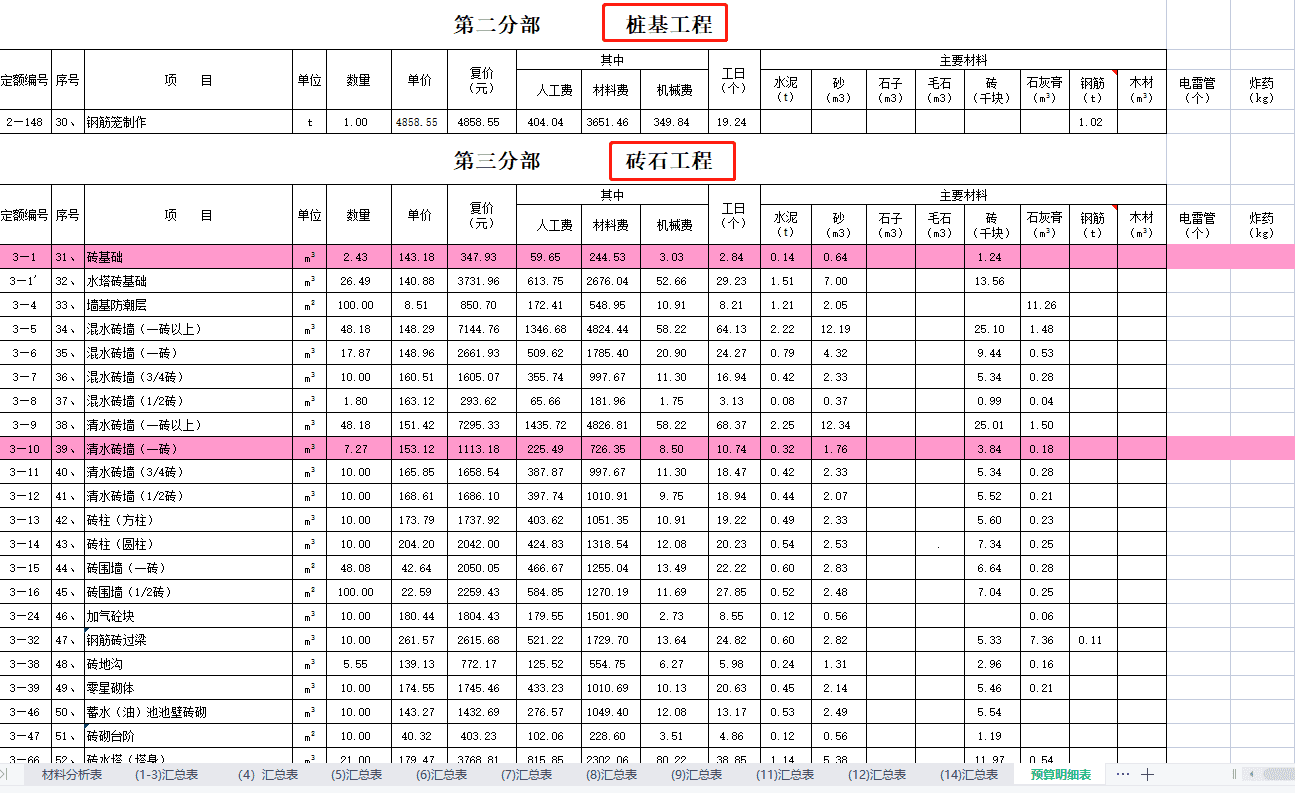The image size is (1295, 793).
Task: Select the highlighted 砖基础 row item
Action: (187, 257)
